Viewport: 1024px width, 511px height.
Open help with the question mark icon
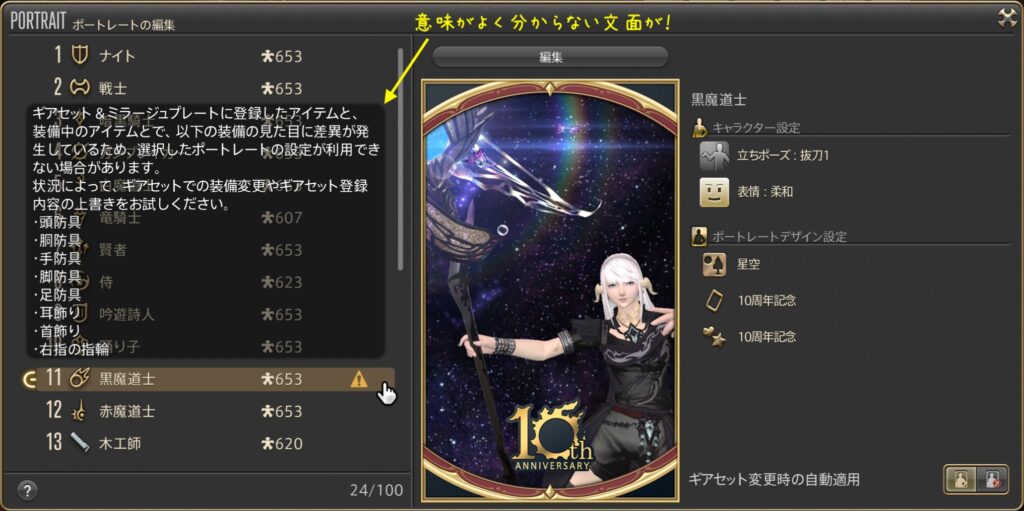point(27,489)
